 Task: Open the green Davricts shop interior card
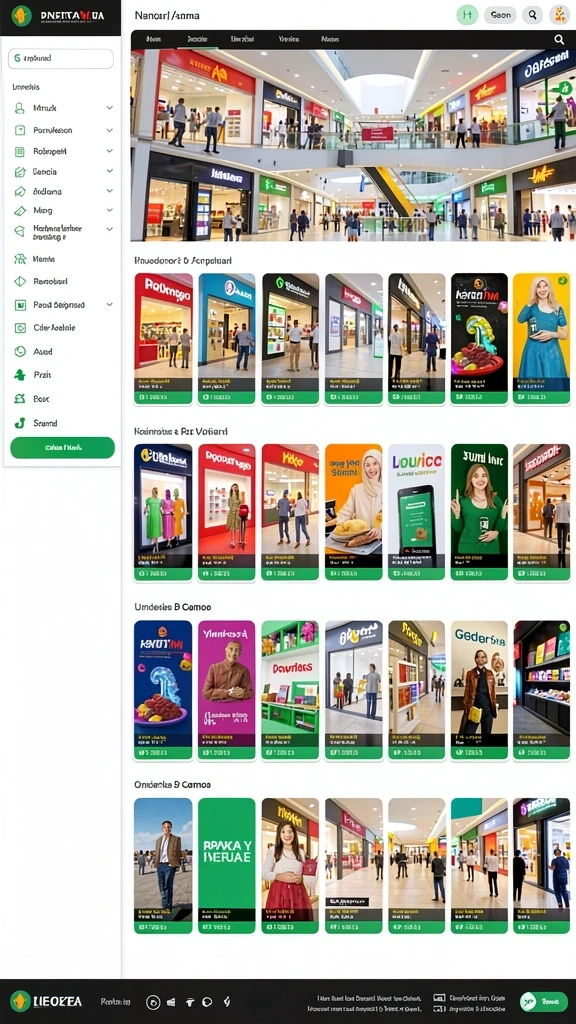(290, 690)
